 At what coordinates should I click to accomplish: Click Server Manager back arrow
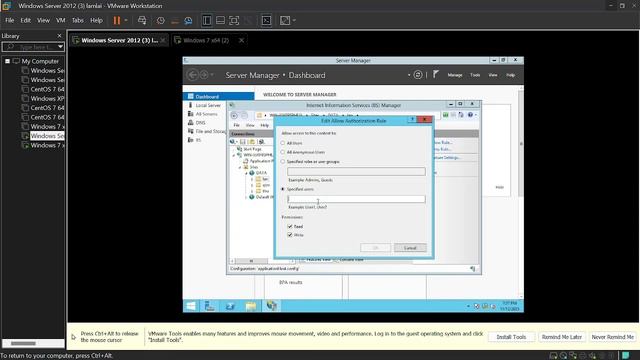(192, 75)
